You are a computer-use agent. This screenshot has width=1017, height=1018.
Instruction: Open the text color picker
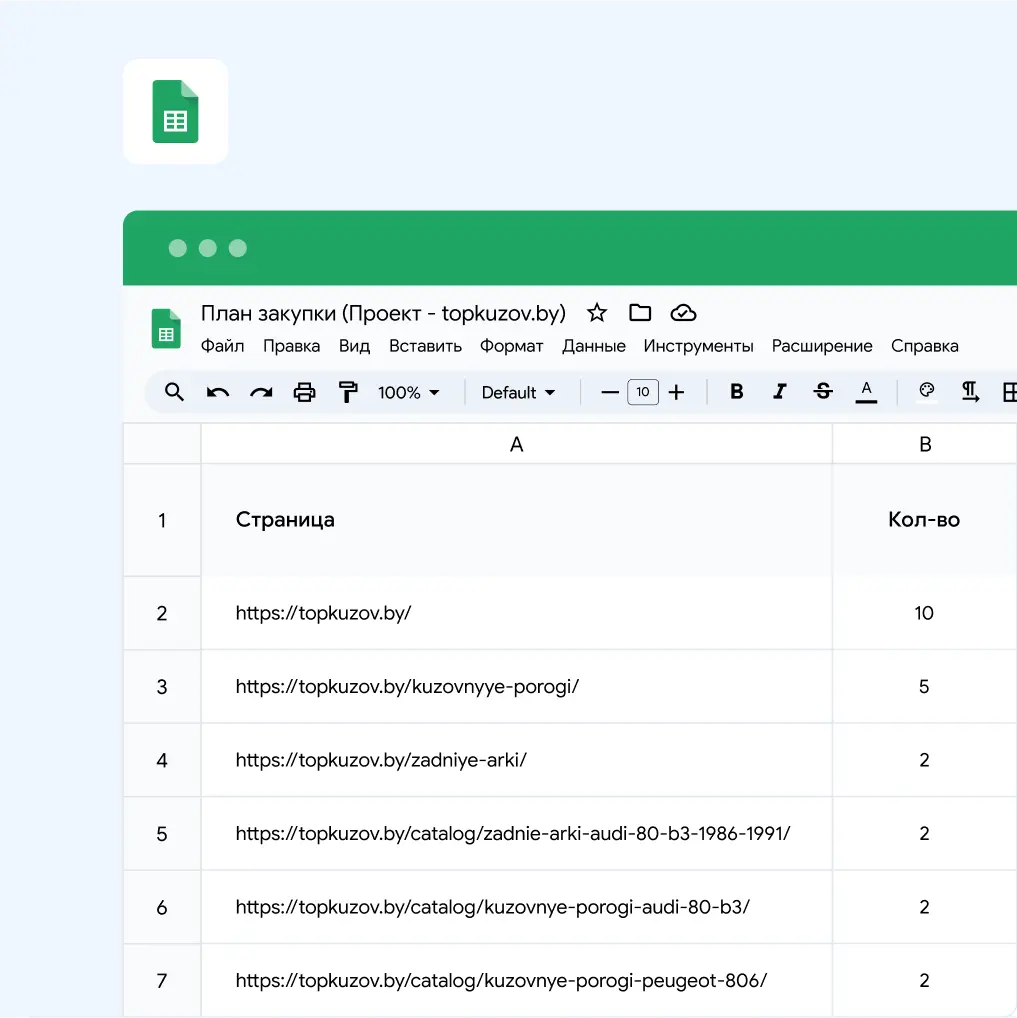point(866,392)
